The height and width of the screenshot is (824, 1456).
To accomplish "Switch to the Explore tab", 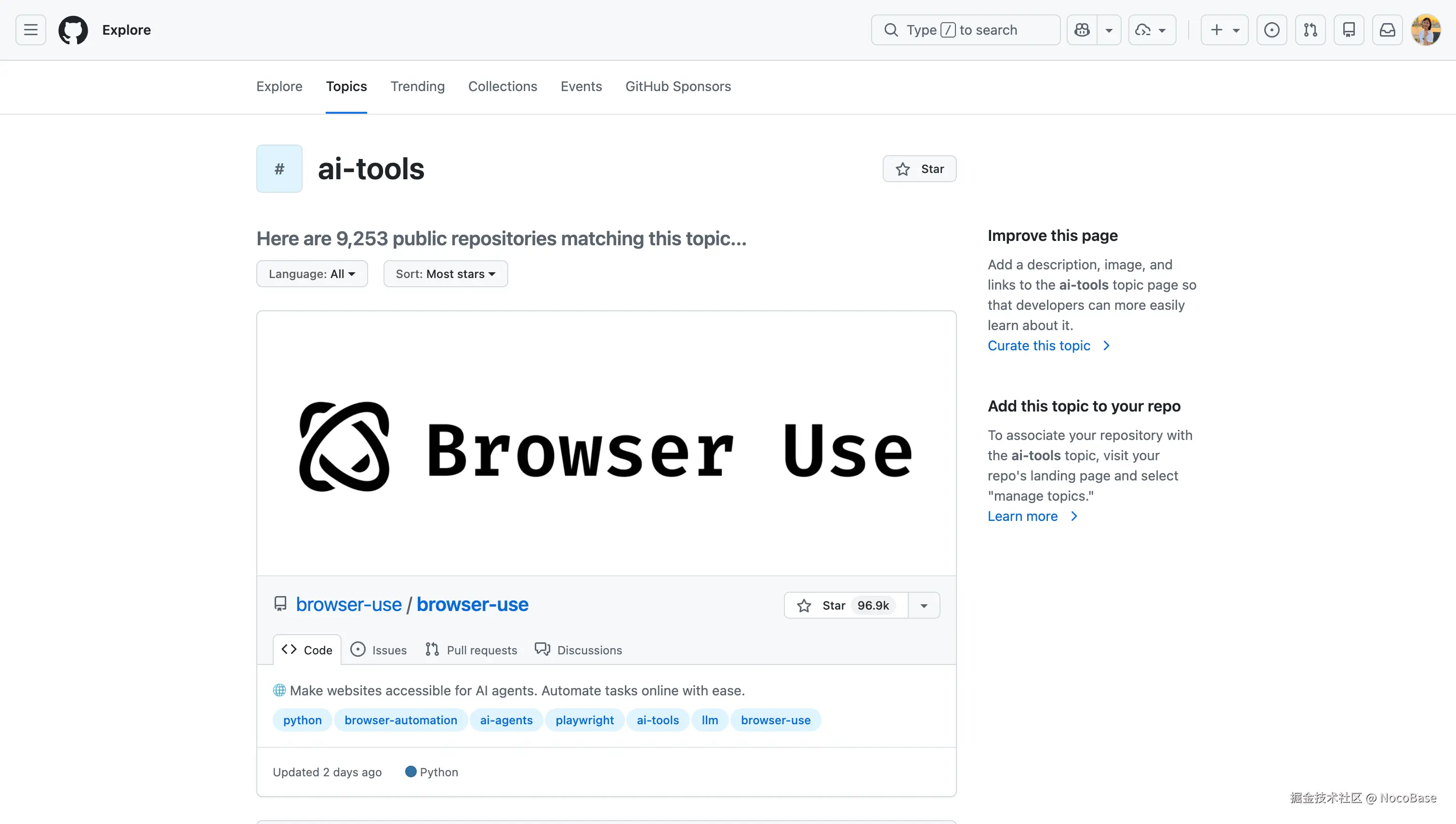I will pyautogui.click(x=279, y=87).
